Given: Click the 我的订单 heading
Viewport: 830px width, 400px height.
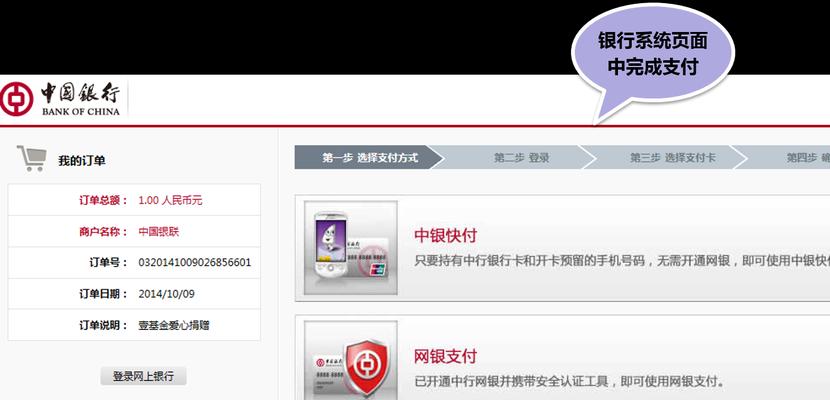Looking at the screenshot, I should 82,161.
